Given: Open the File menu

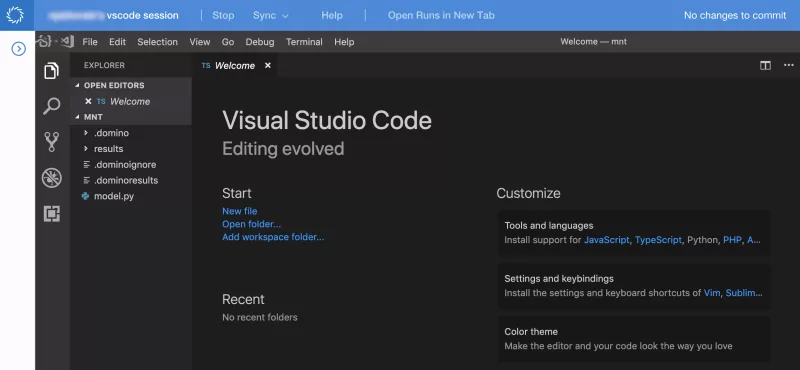Looking at the screenshot, I should point(90,42).
